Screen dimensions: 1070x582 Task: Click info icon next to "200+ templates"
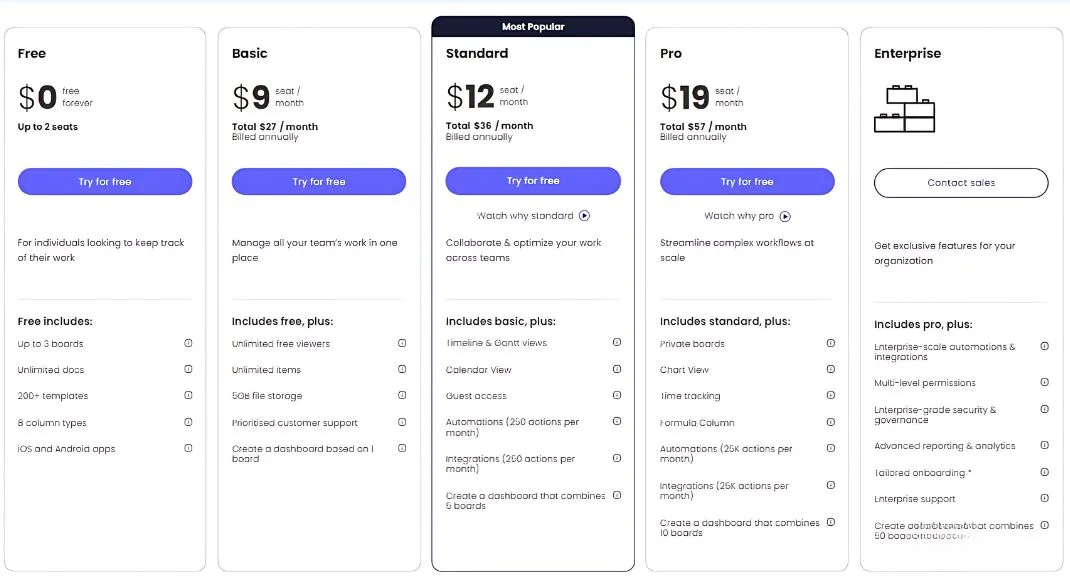(188, 395)
